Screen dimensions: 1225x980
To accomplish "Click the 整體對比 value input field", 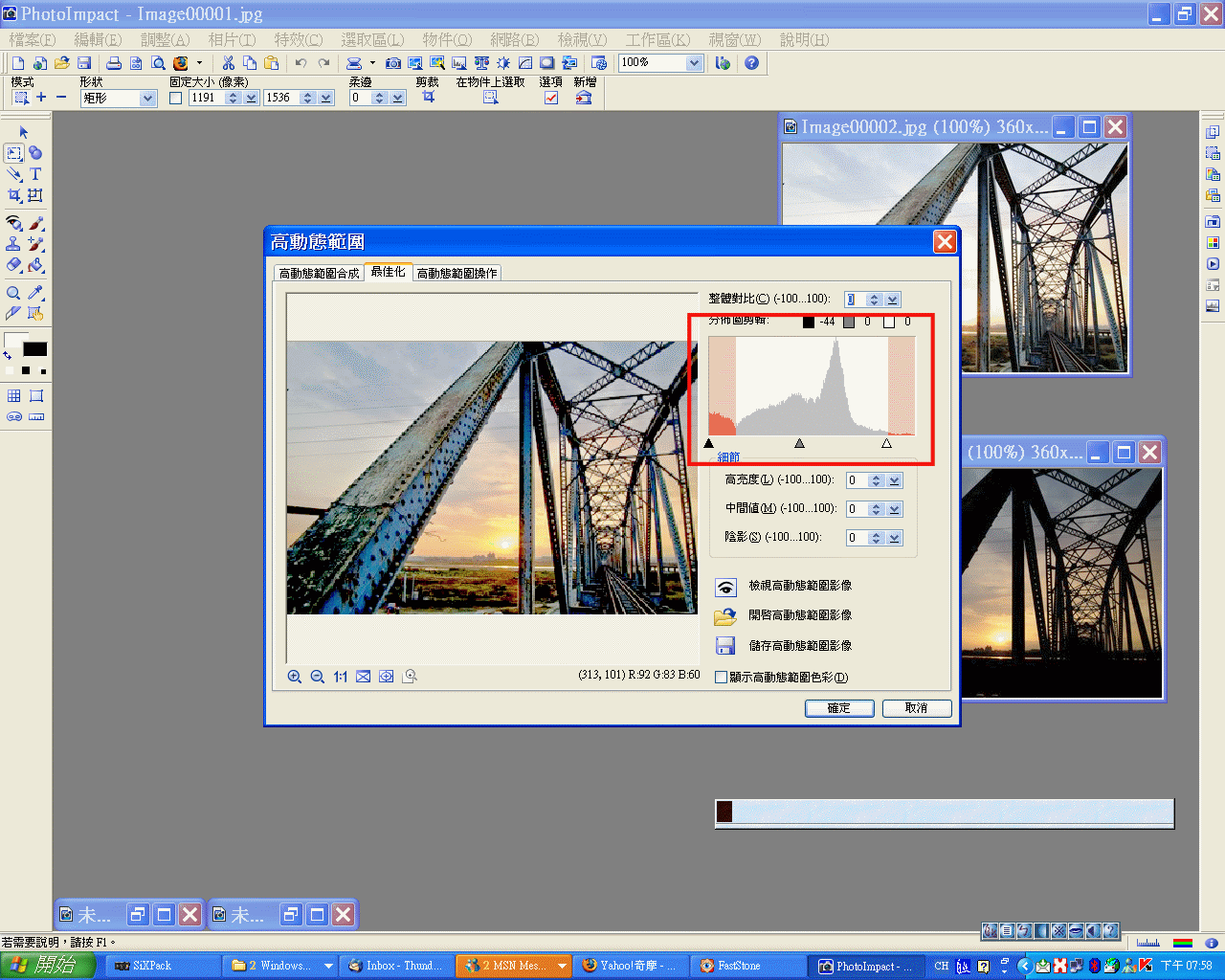I will click(855, 300).
